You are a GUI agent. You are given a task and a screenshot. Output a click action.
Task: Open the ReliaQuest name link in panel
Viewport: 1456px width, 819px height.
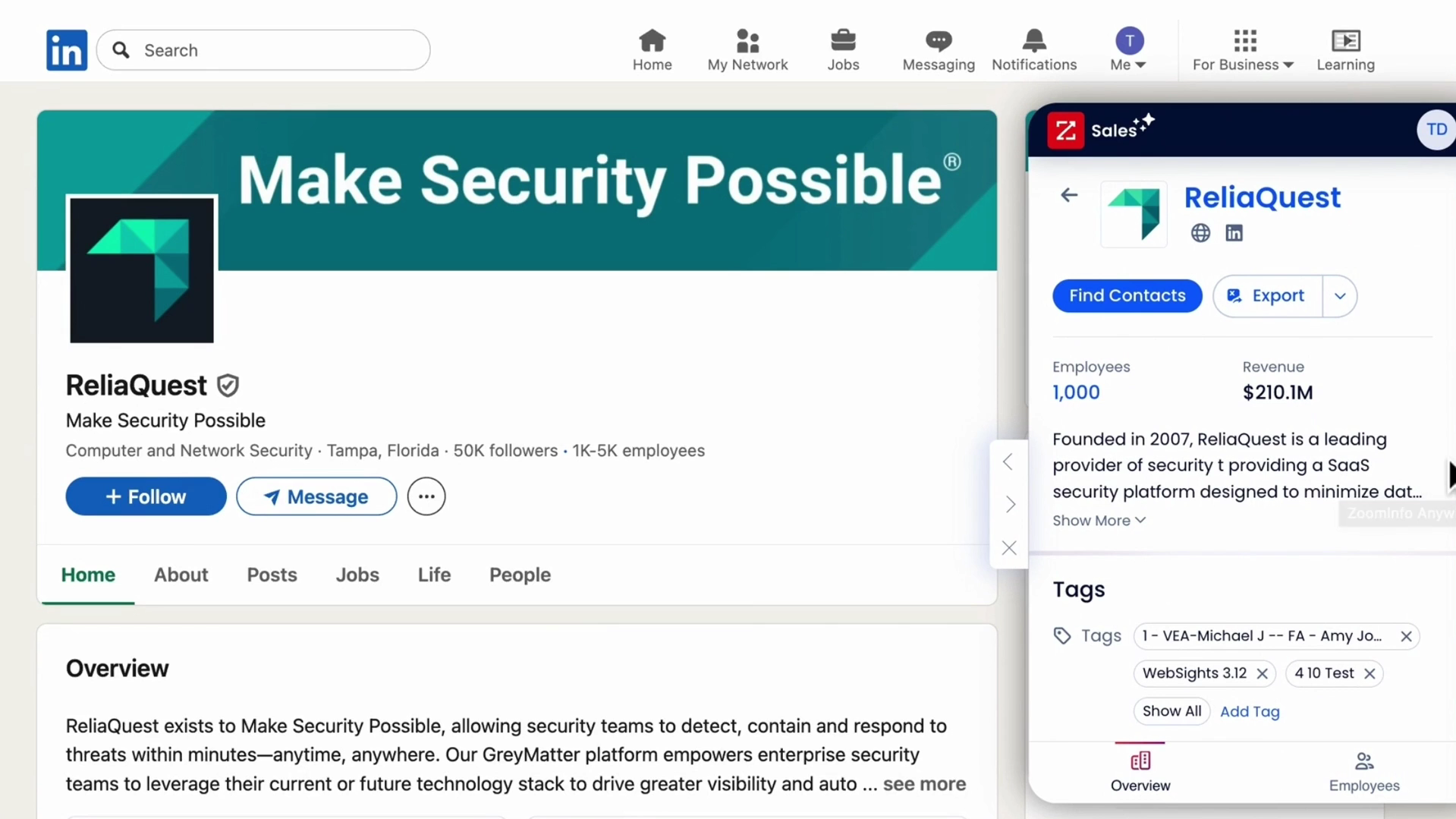(1263, 198)
